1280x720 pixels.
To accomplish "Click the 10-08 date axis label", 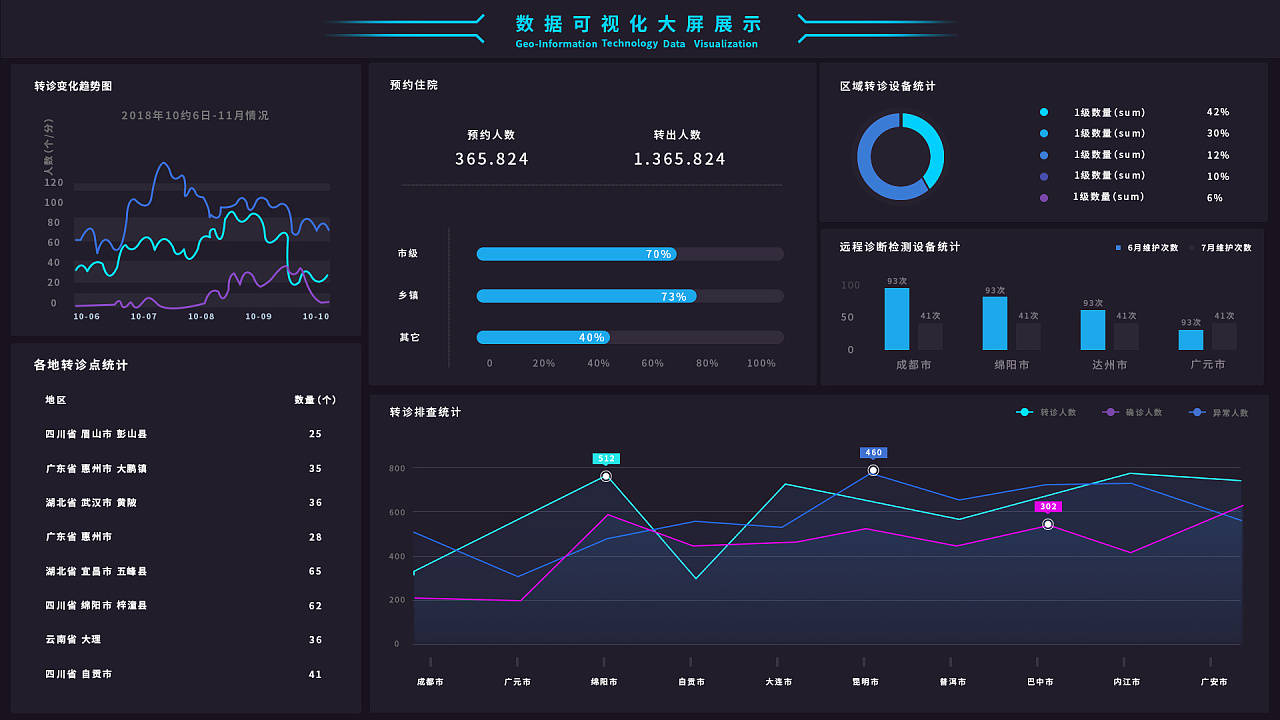I will click(201, 316).
